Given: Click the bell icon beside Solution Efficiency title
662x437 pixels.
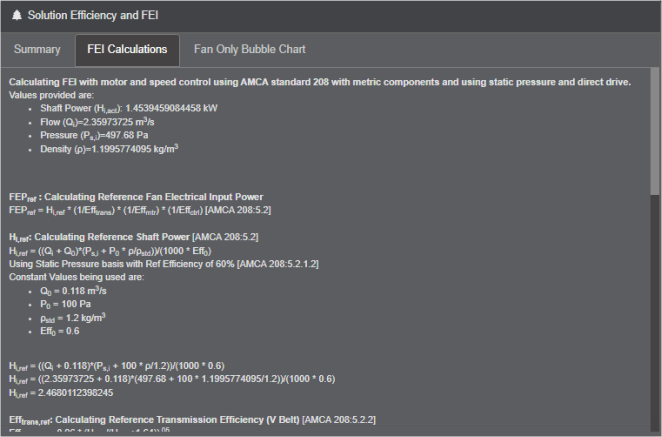Looking at the screenshot, I should 16,15.
